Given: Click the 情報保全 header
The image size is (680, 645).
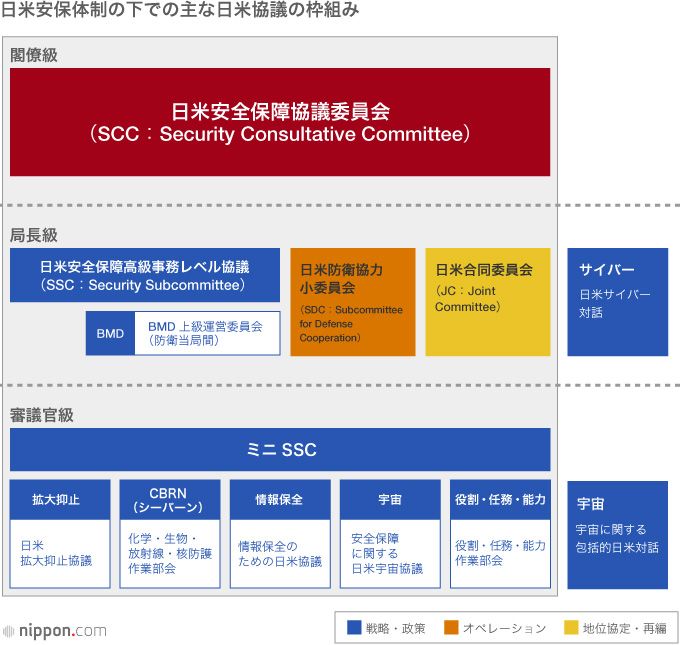Looking at the screenshot, I should [x=279, y=499].
